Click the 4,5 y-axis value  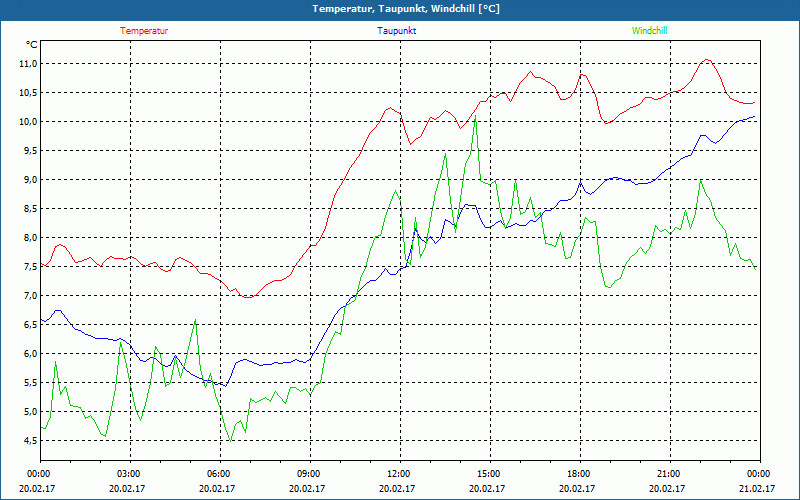tap(31, 441)
